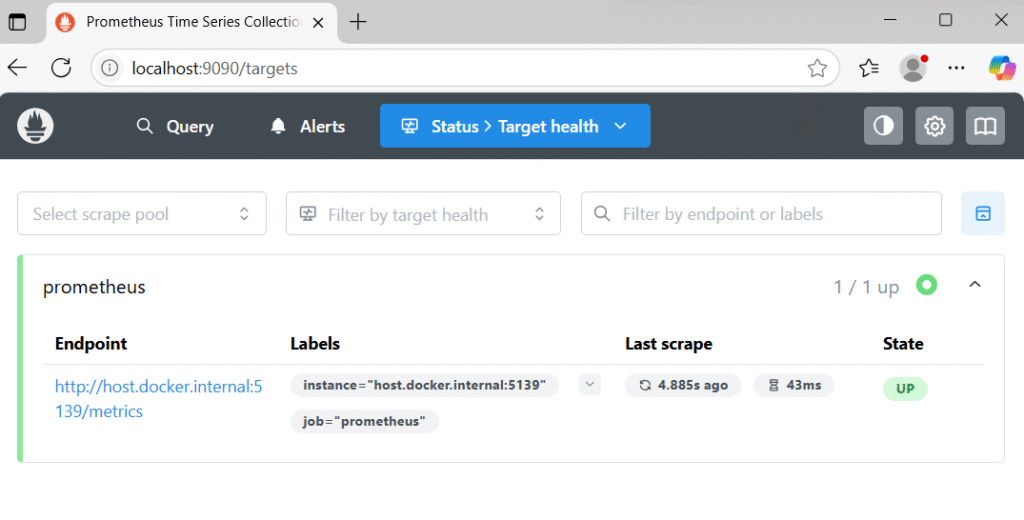This screenshot has height=520, width=1024.
Task: Open the Filter by target health dropdown
Action: (423, 214)
